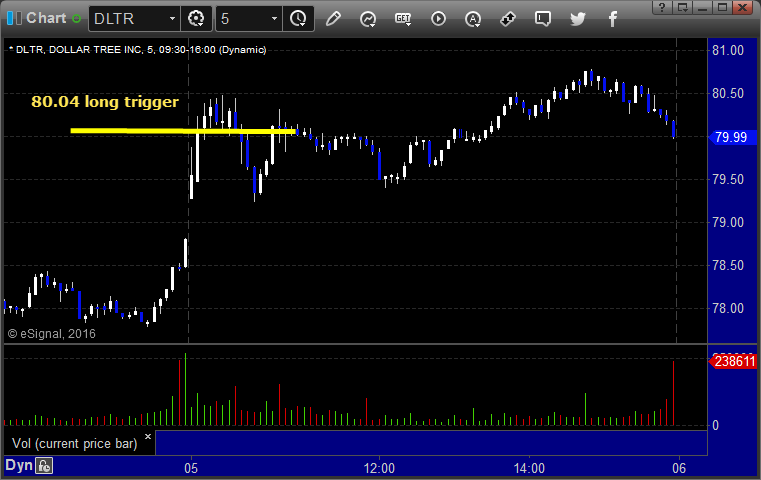Click the comment bubble icon
761x480 pixels.
pyautogui.click(x=543, y=19)
